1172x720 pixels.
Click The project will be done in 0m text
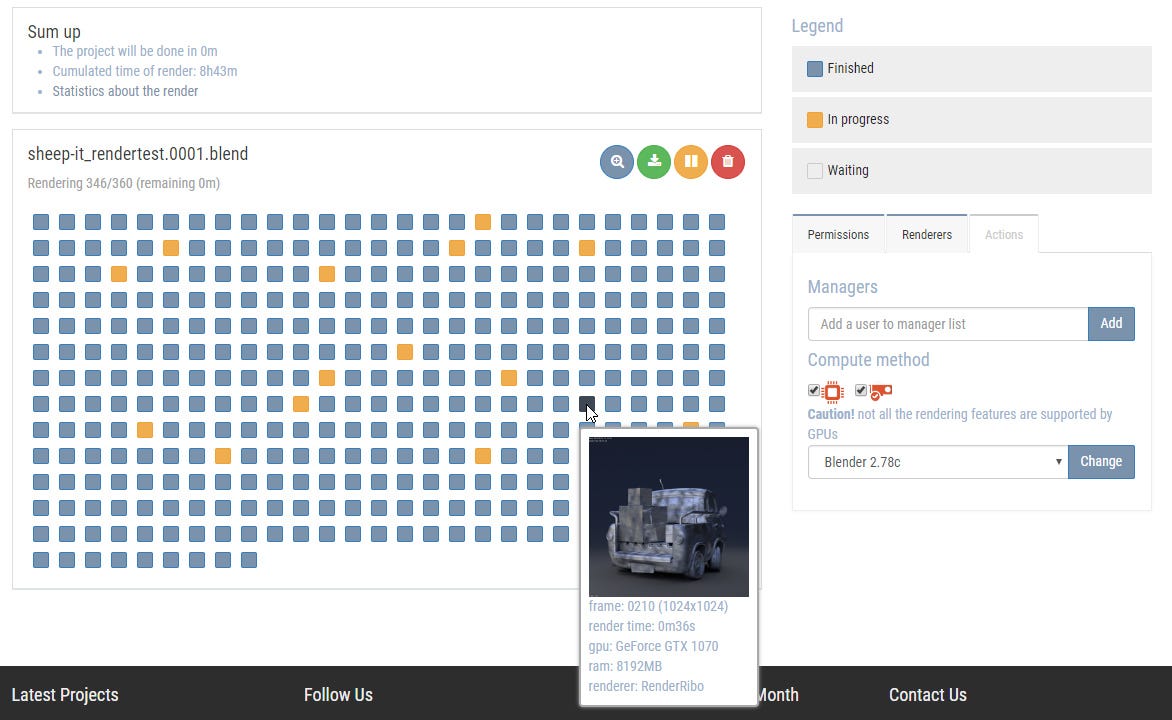click(x=135, y=51)
